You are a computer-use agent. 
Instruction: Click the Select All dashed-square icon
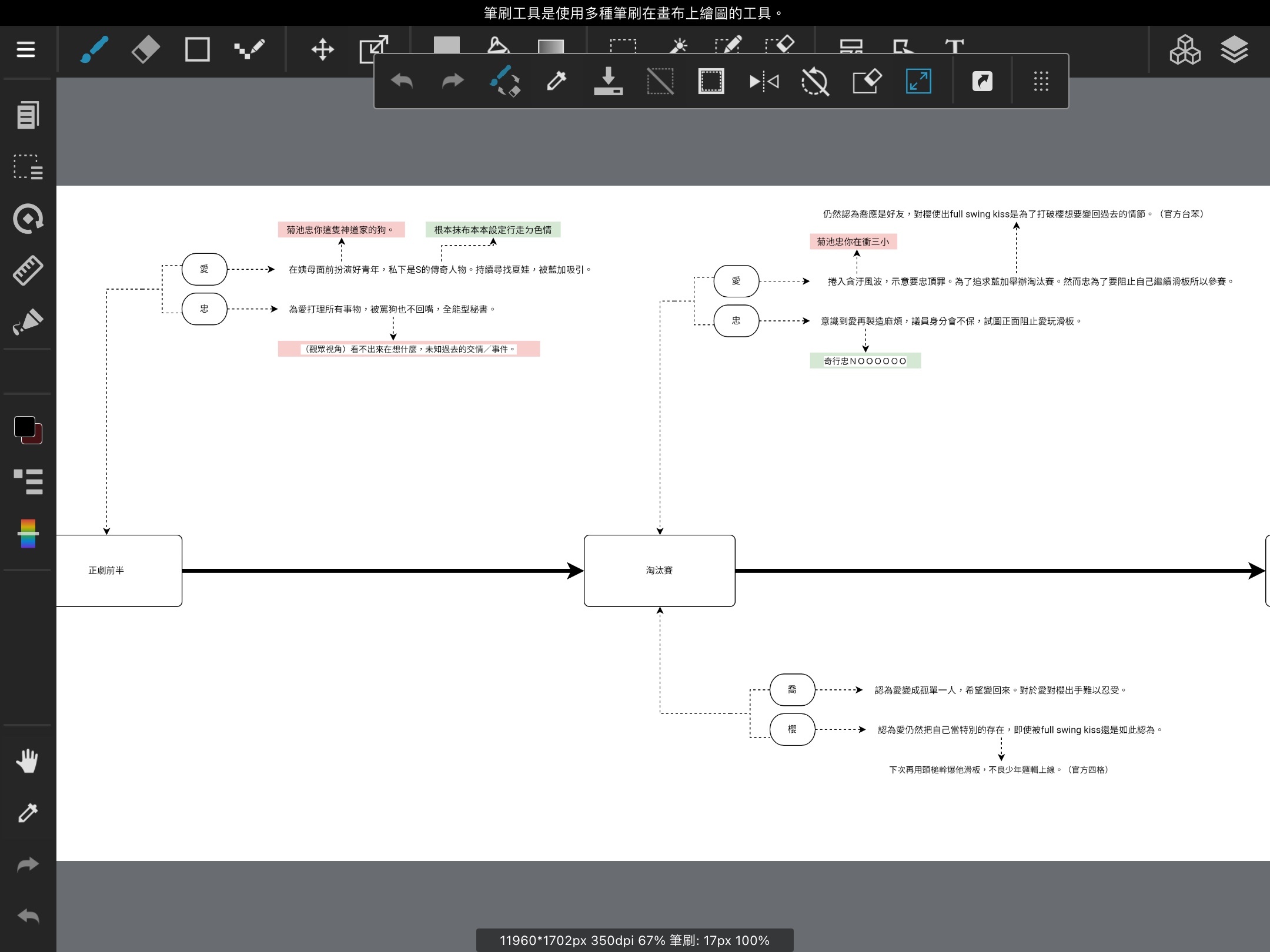click(711, 81)
